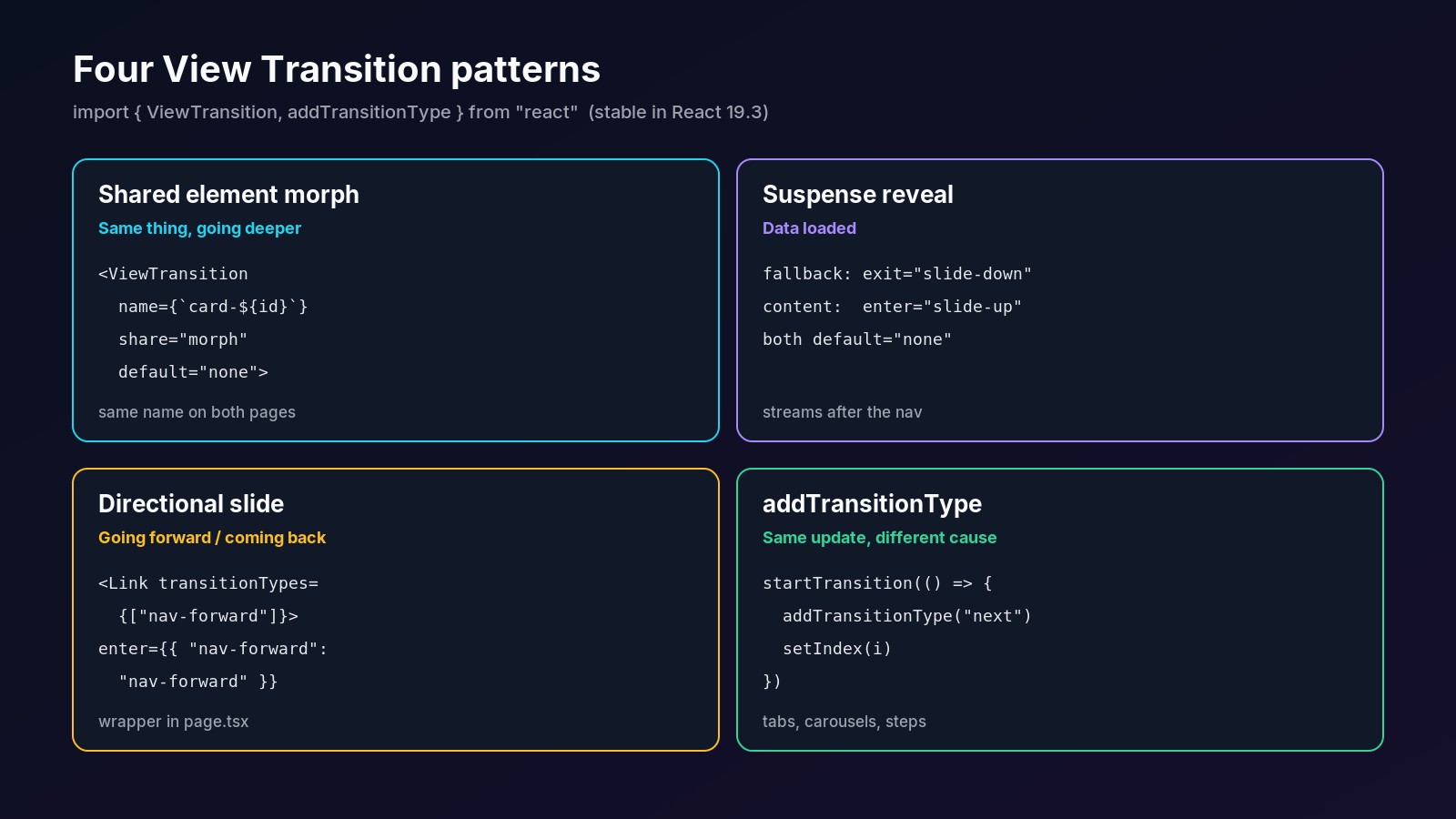Click the '"nav-forward" }}' code line

click(x=198, y=682)
